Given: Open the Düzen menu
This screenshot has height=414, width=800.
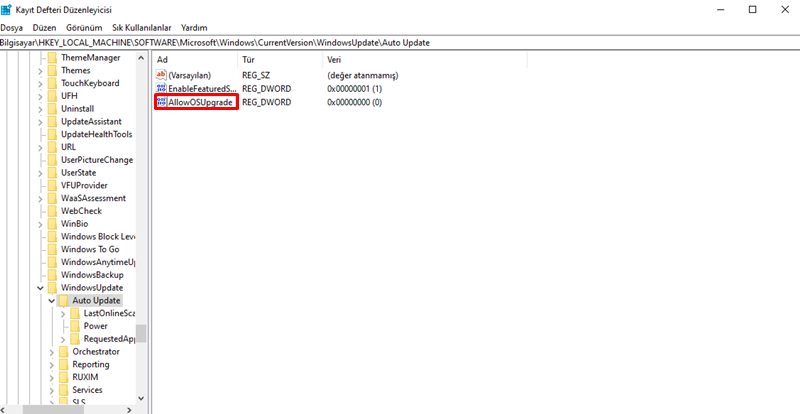Looking at the screenshot, I should [x=44, y=28].
